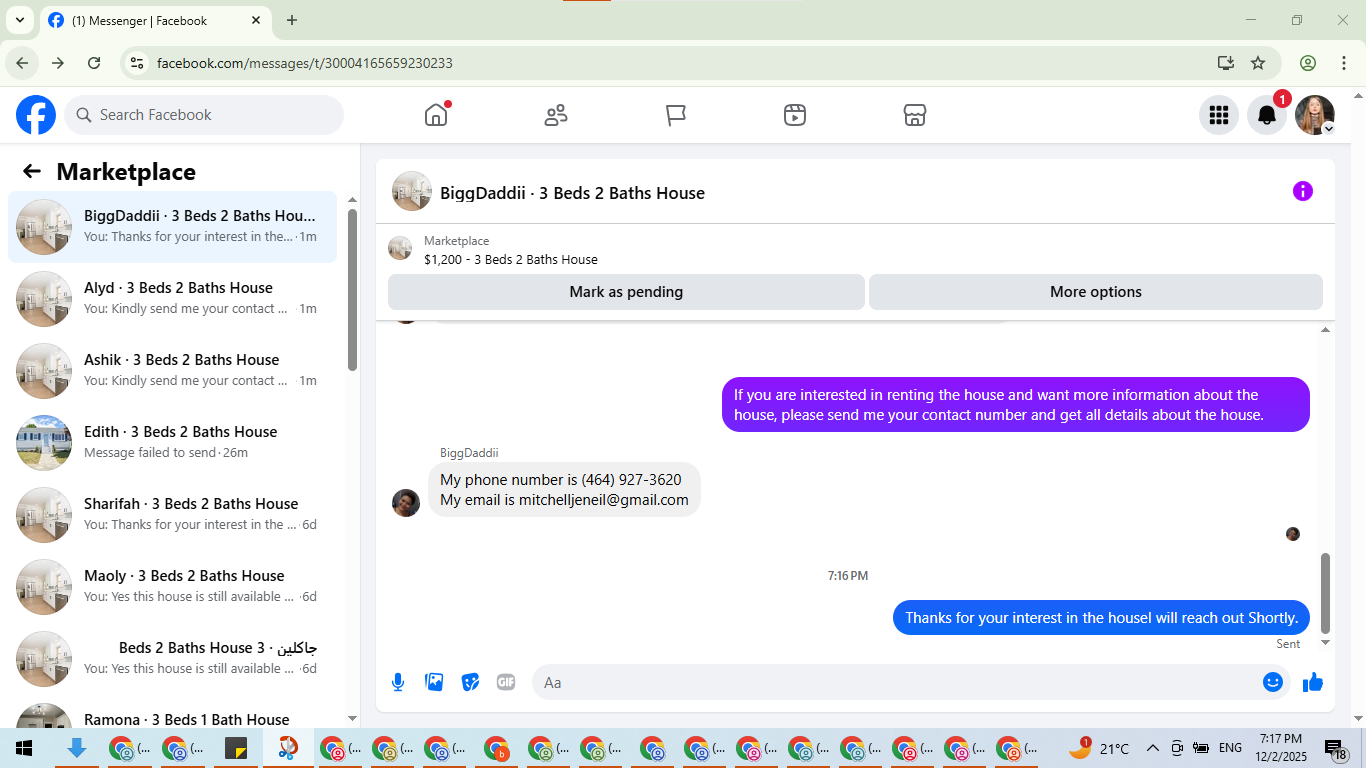1366x768 pixels.
Task: Reload the page
Action: (x=94, y=63)
